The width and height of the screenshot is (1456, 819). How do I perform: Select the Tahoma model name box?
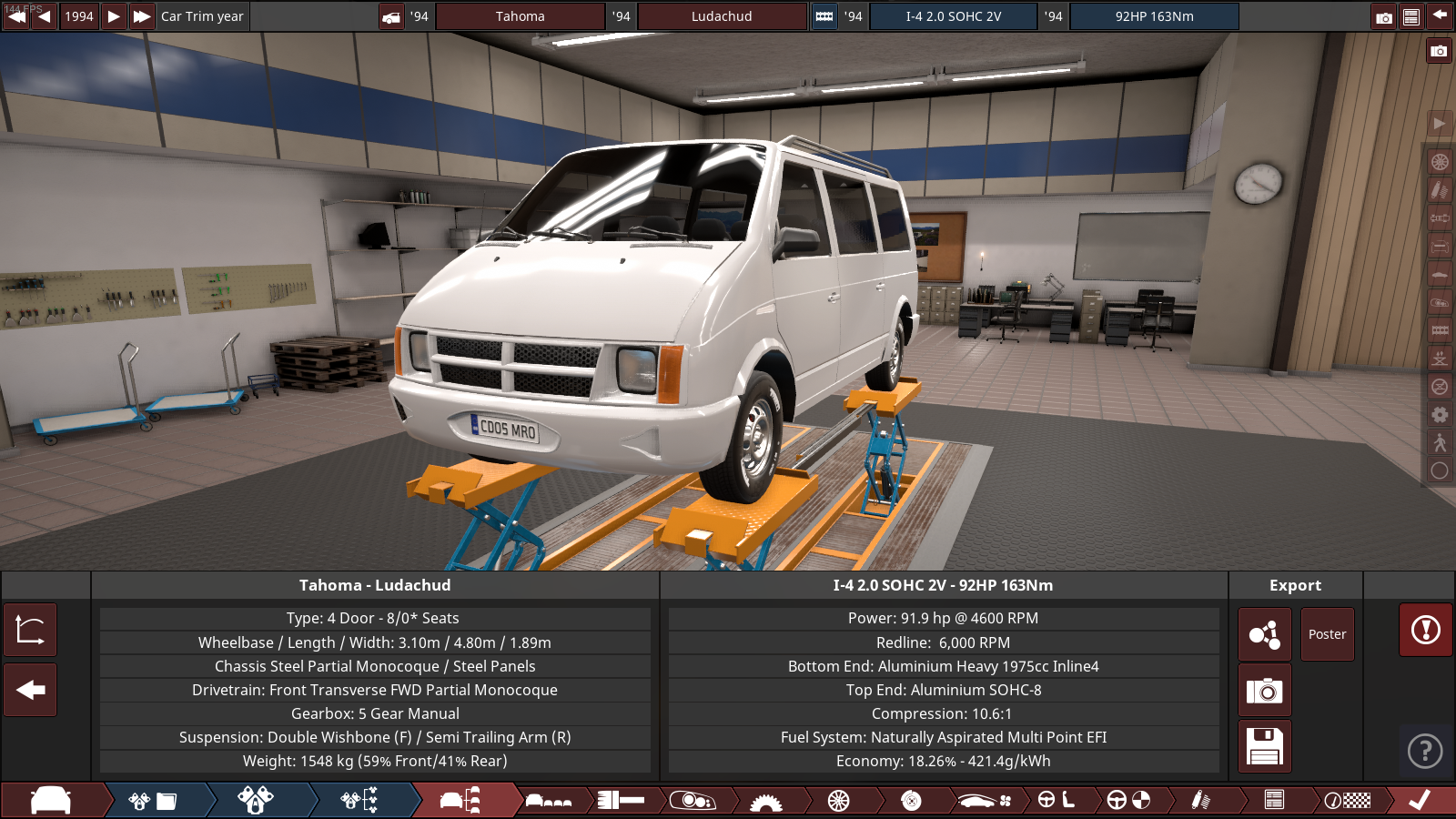pos(521,16)
